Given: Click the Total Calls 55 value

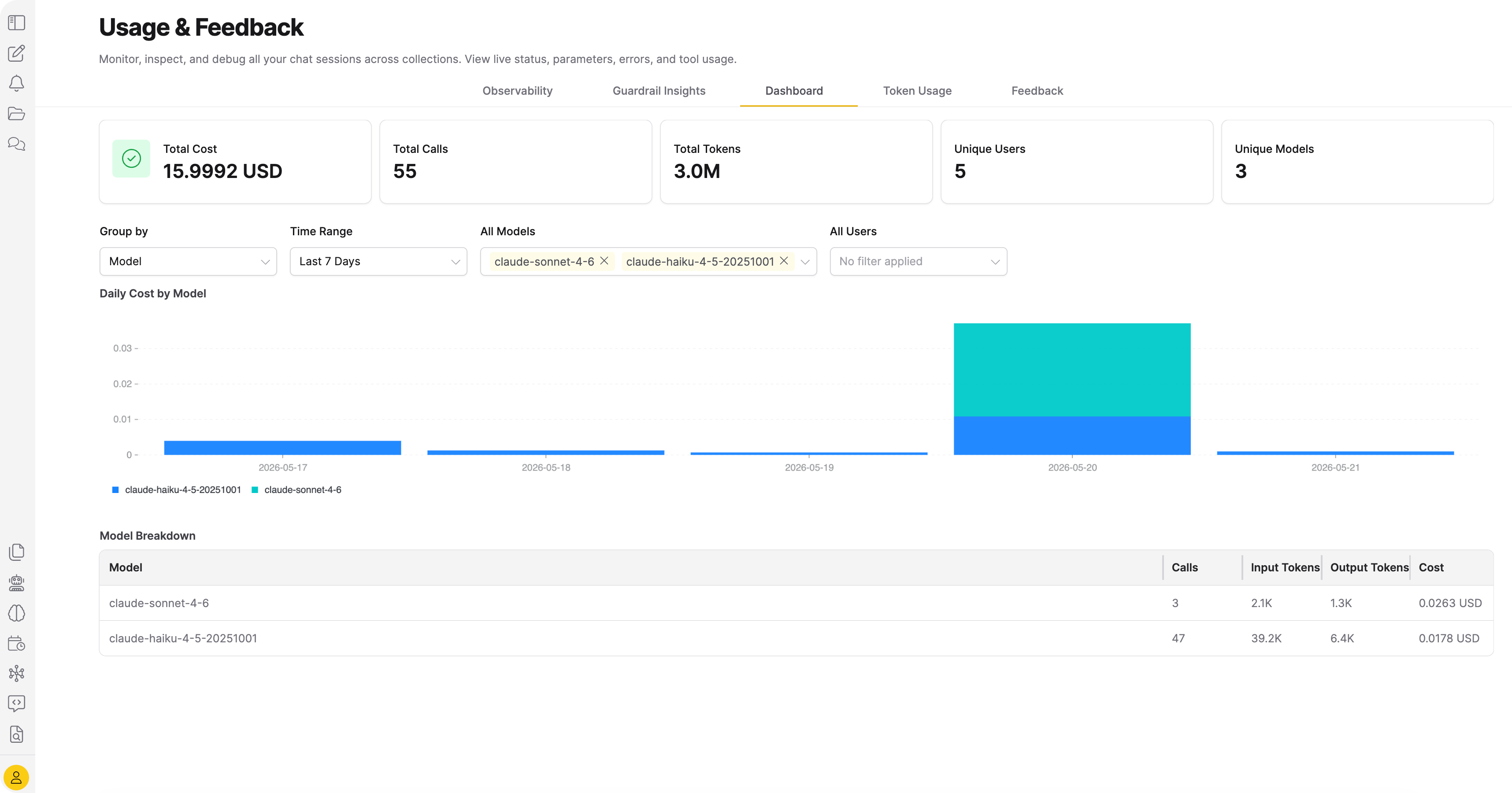Looking at the screenshot, I should click(404, 171).
